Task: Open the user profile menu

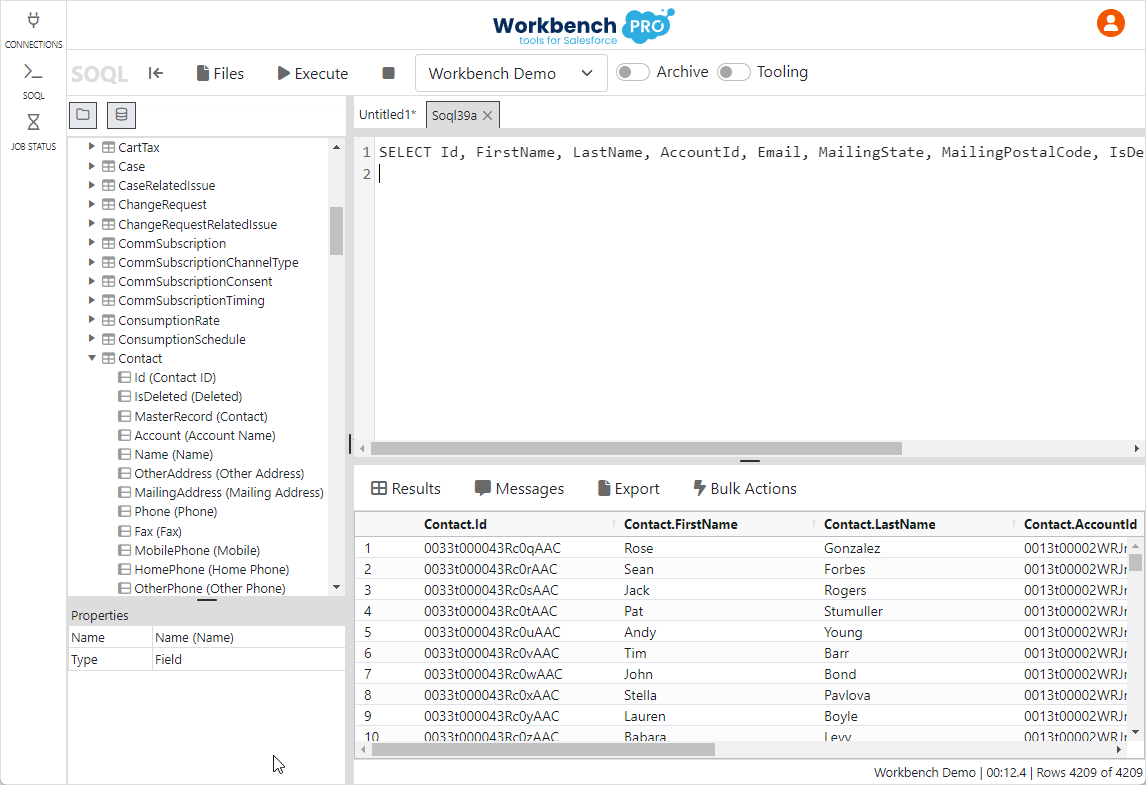Action: (1110, 23)
